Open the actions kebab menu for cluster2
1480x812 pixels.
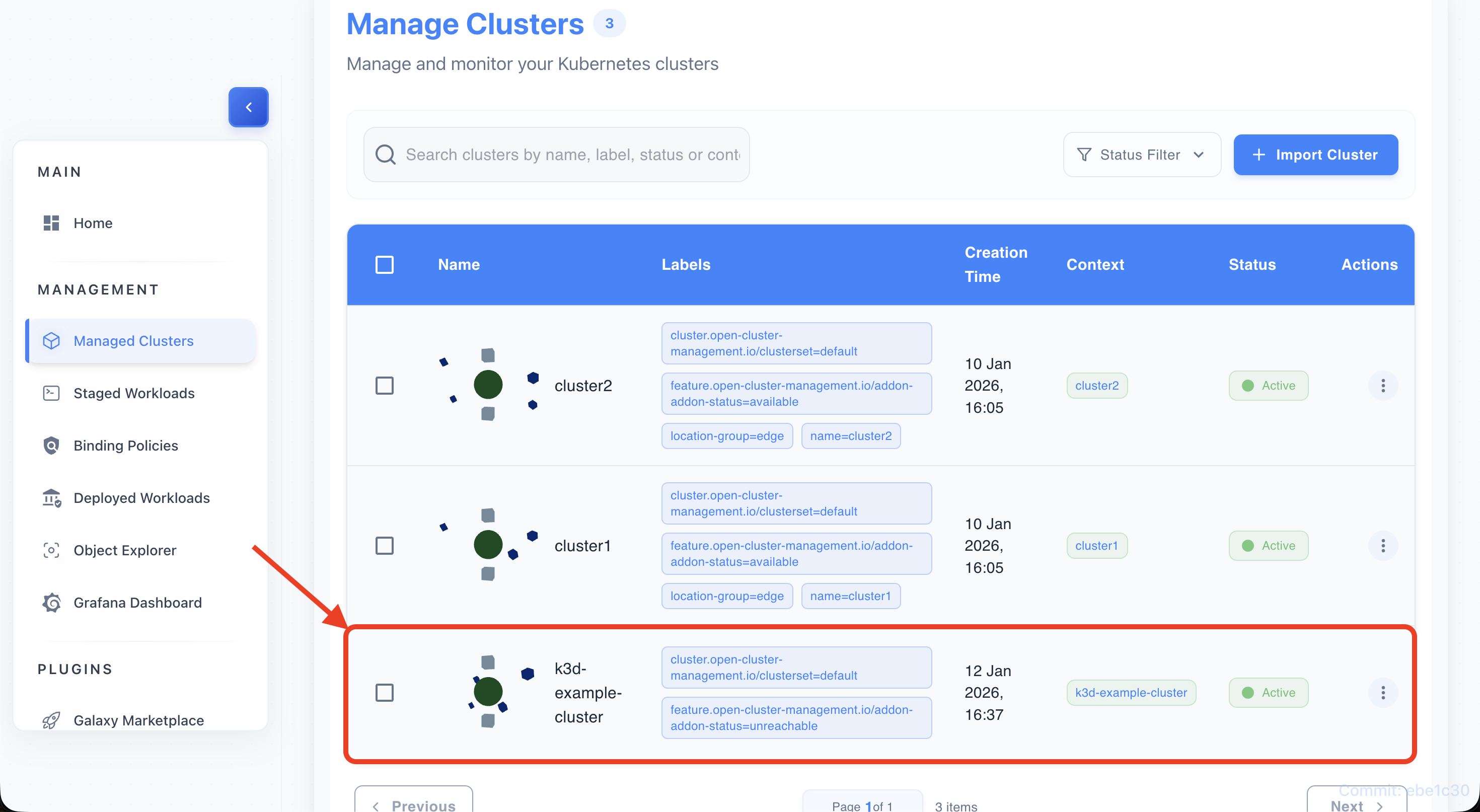click(x=1383, y=386)
